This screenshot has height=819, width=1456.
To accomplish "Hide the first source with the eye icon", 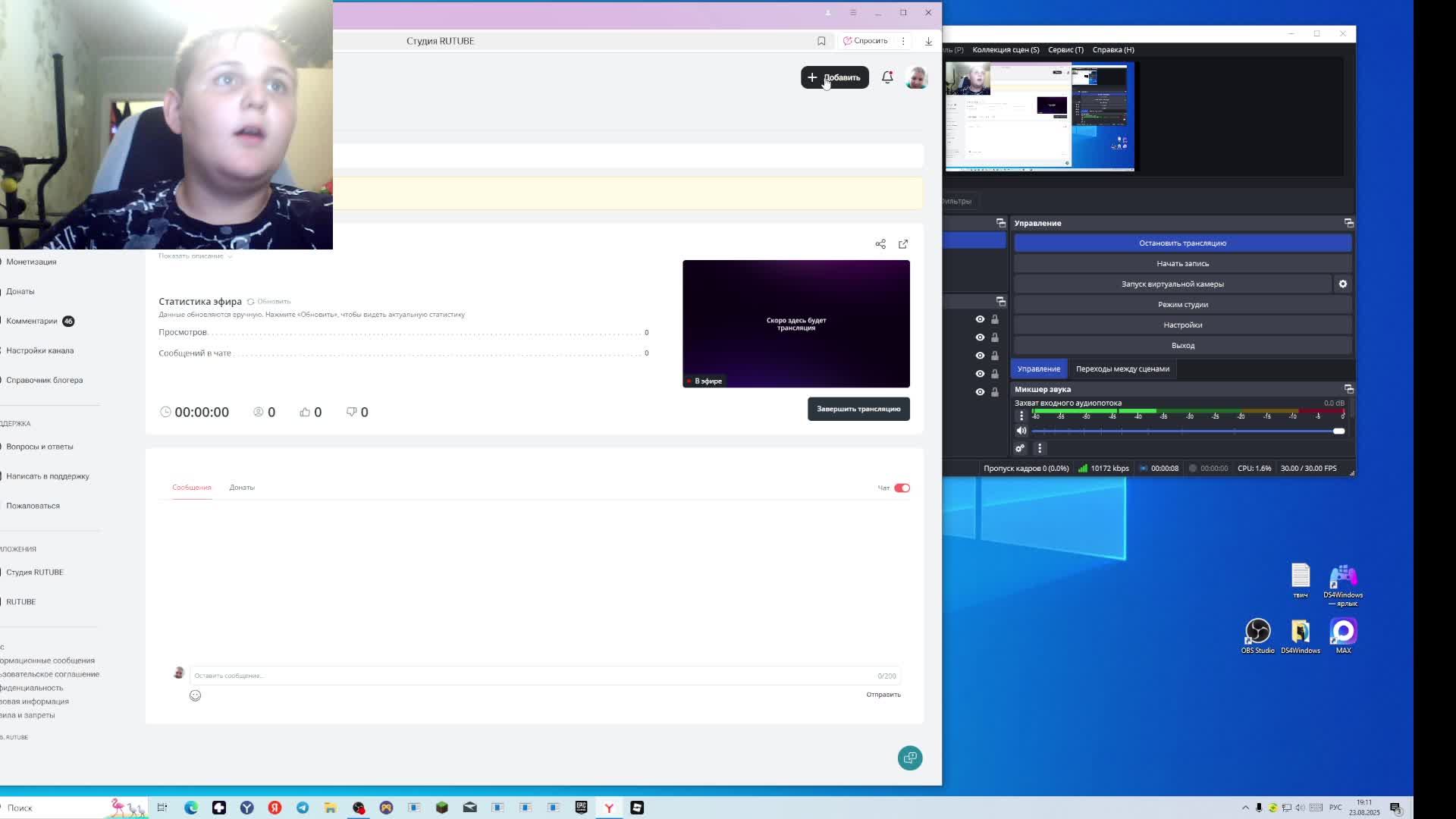I will coord(980,319).
